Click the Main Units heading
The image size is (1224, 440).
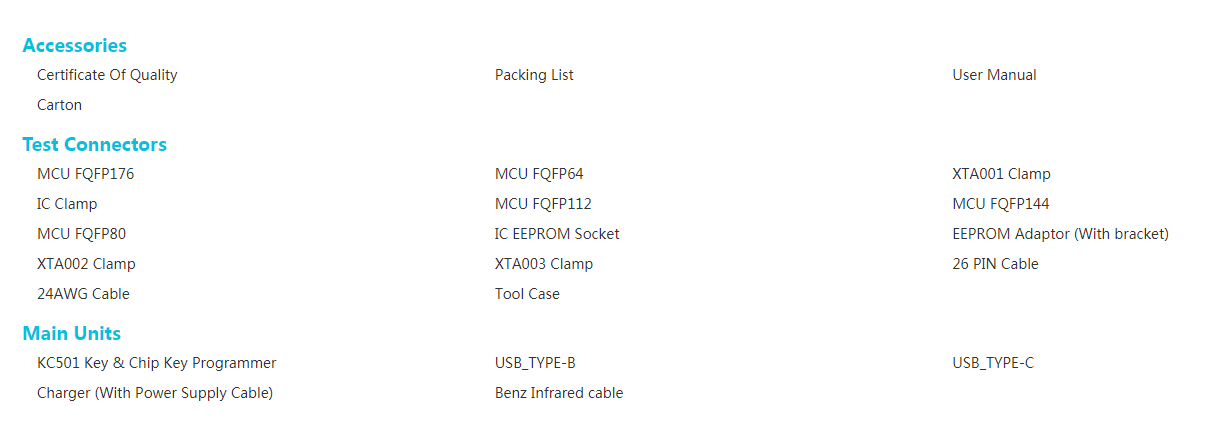(72, 333)
